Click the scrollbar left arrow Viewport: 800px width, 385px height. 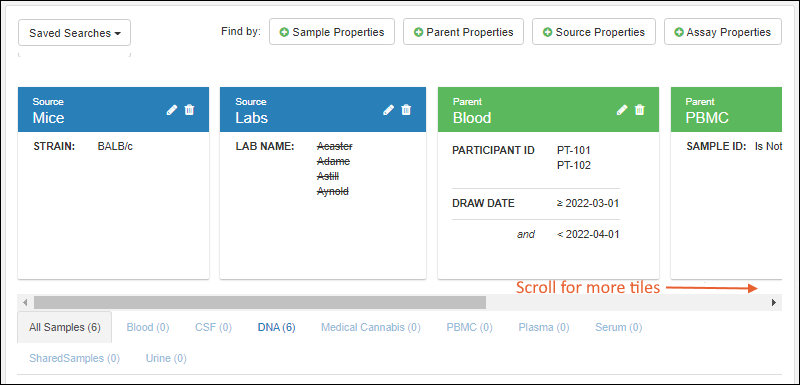pyautogui.click(x=24, y=302)
